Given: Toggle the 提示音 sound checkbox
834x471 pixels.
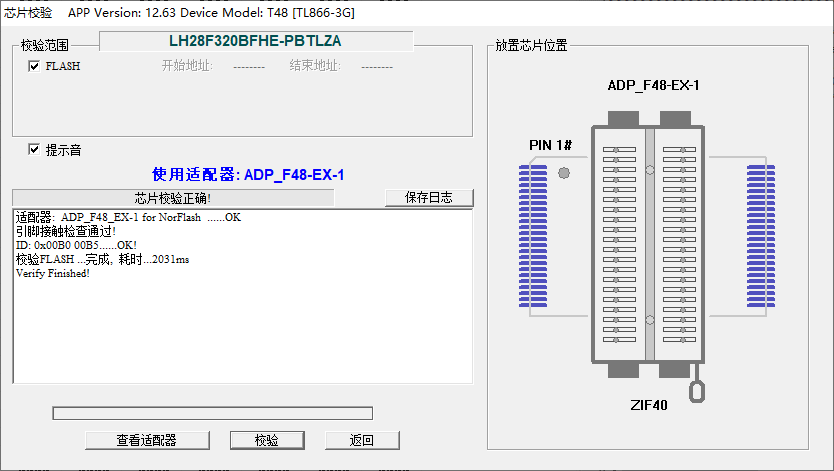Looking at the screenshot, I should (x=34, y=149).
